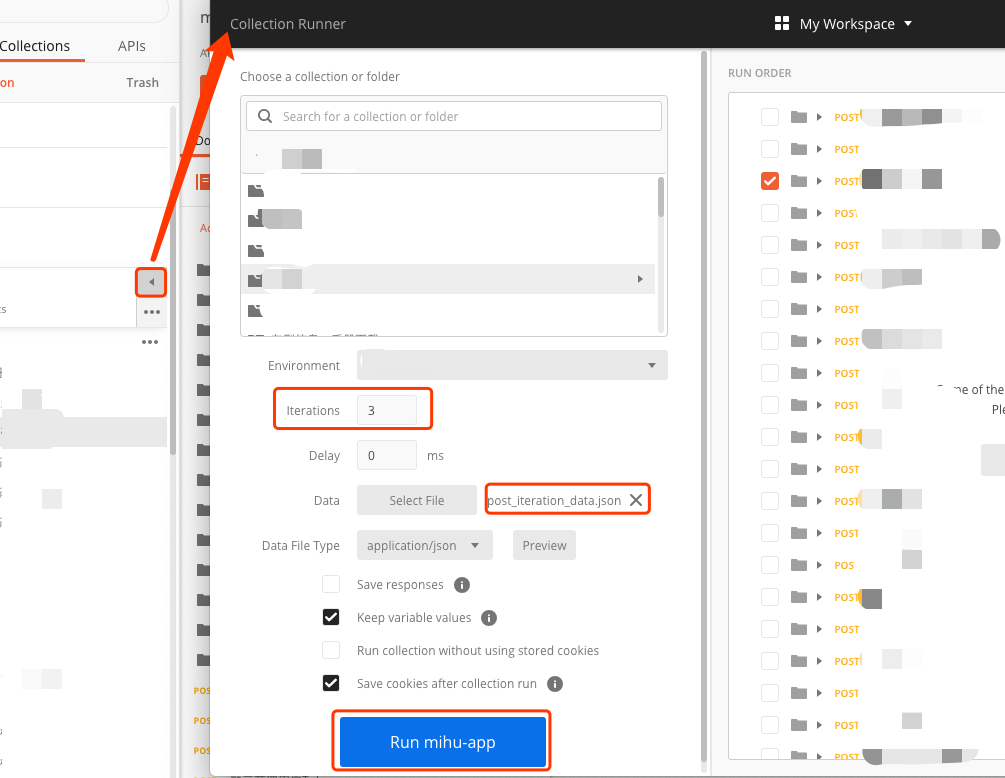Open the Environment dropdown

(x=512, y=365)
